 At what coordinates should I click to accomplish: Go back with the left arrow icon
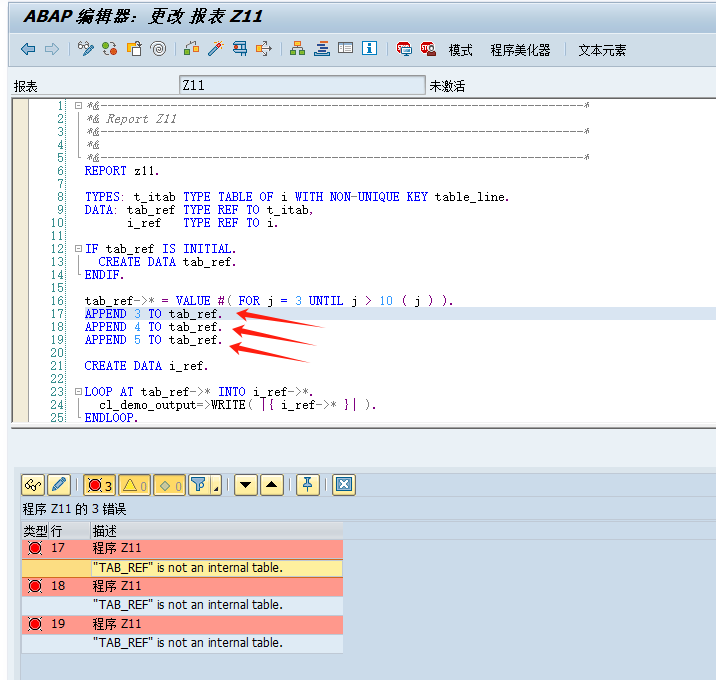[x=28, y=49]
